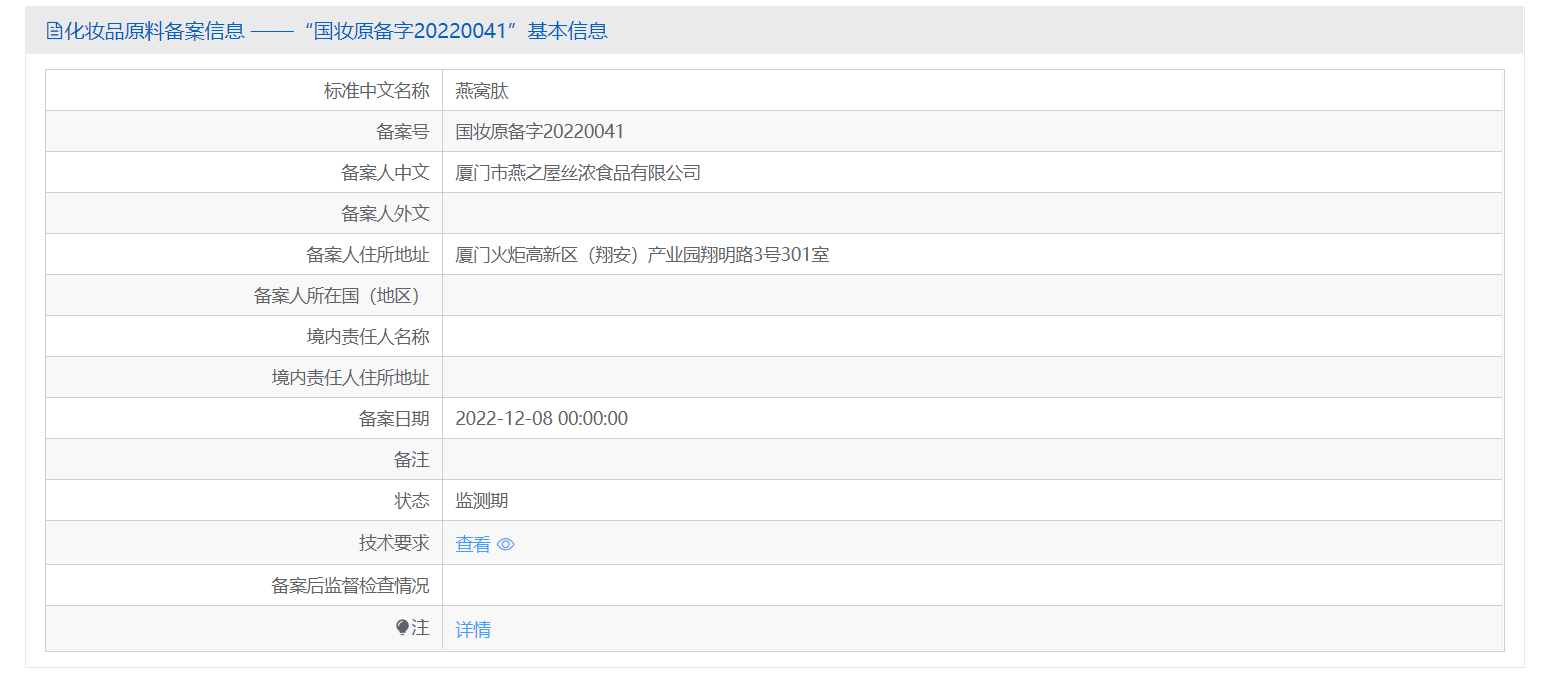Click the document icon beside the page heading

54,31
